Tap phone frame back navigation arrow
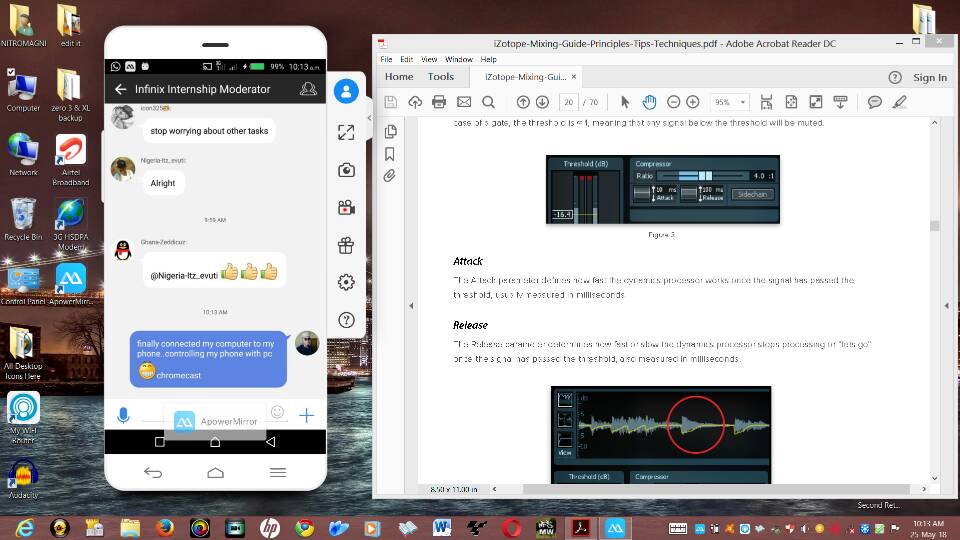Viewport: 960px width, 540px height. point(152,472)
